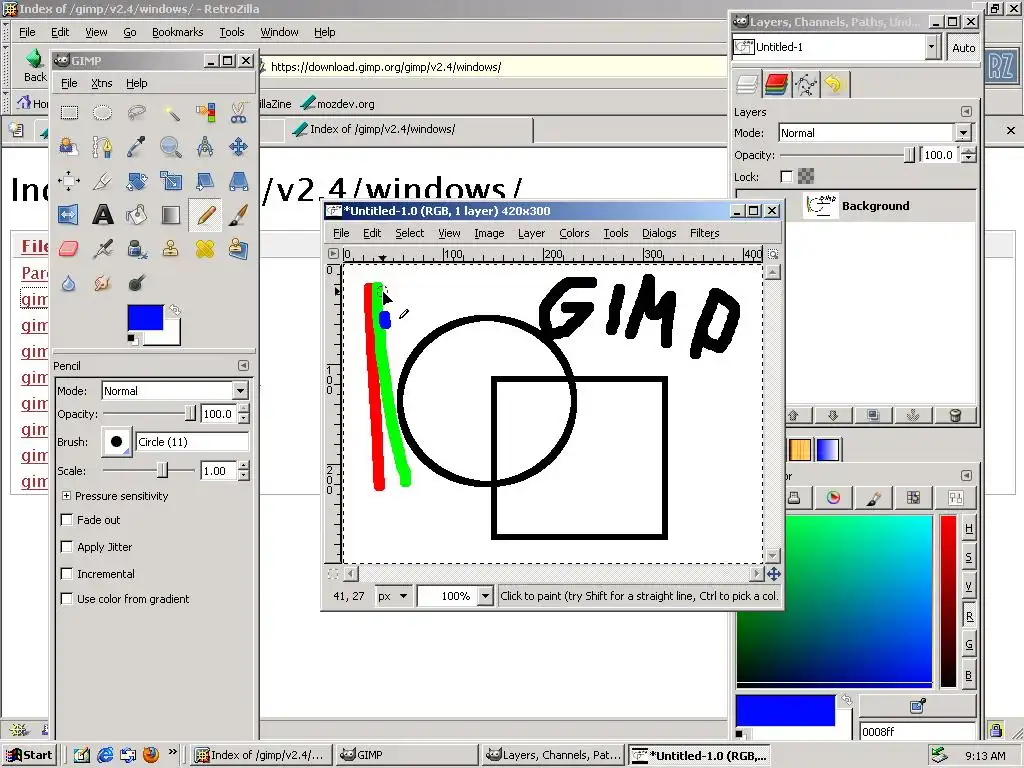Screen dimensions: 1024x768
Task: Select the Airbrush tool
Action: point(103,249)
